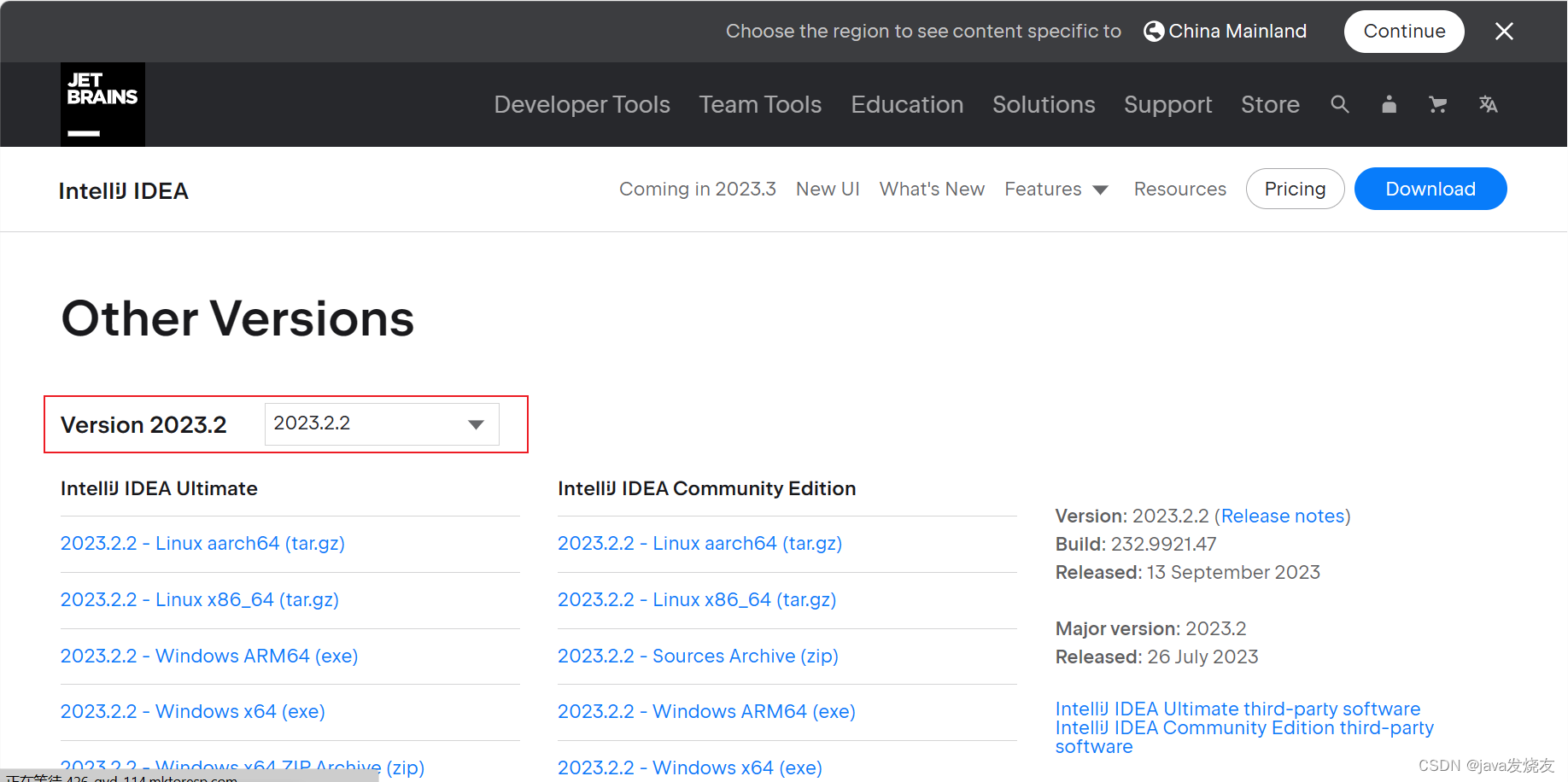Download Ultimate 2023.2.2 Windows x64 exe

tap(193, 711)
